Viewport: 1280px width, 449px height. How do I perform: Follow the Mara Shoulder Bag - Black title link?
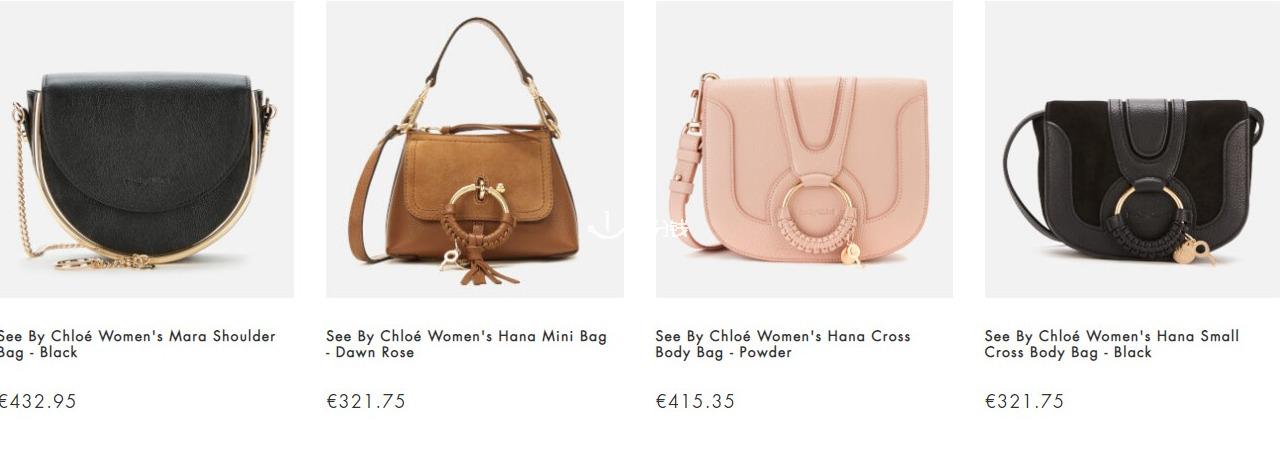click(x=138, y=344)
